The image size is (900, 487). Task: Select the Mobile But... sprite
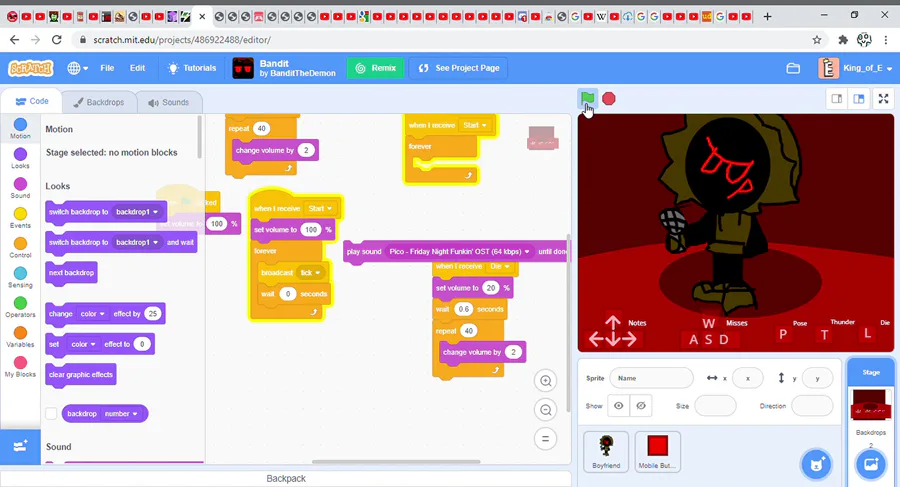coord(658,451)
